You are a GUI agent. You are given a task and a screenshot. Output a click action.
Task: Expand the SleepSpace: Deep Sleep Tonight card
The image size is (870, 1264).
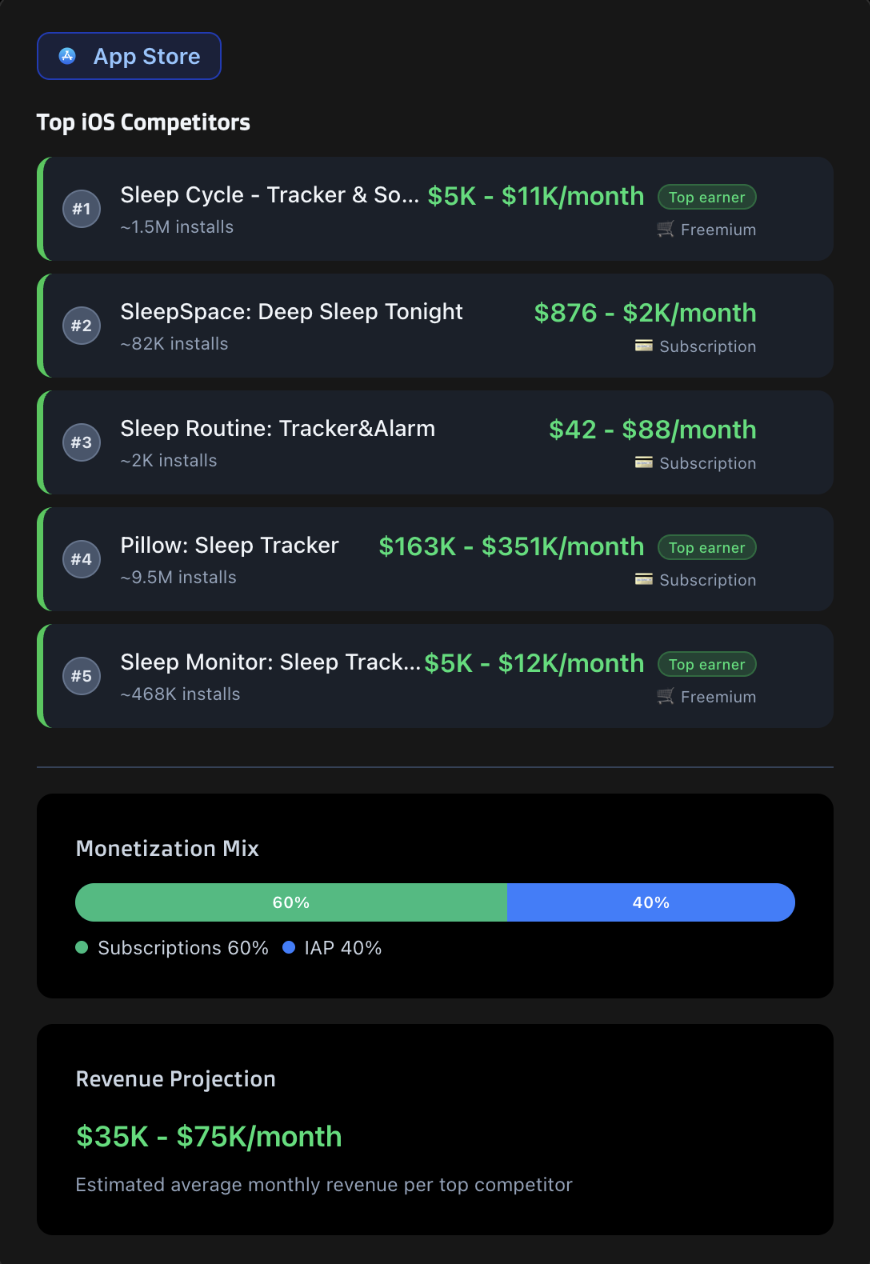click(x=435, y=325)
